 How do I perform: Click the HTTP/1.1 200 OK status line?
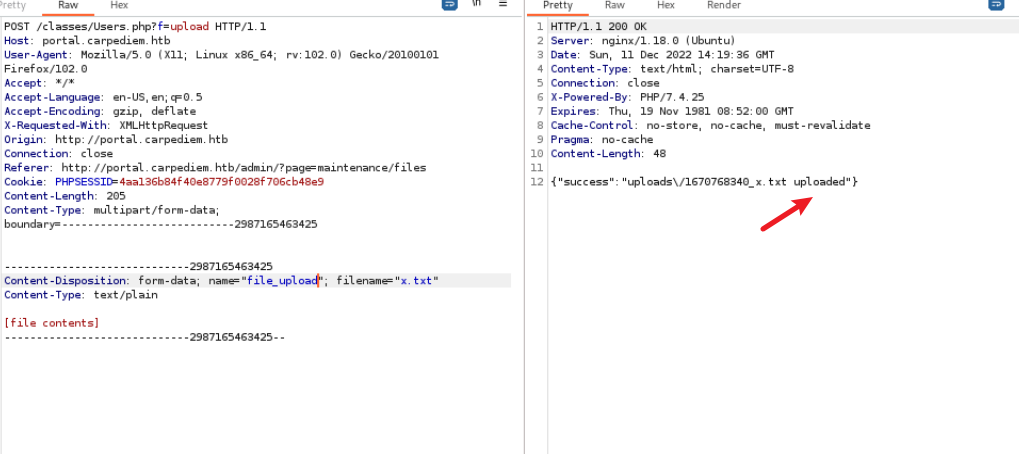coord(599,27)
